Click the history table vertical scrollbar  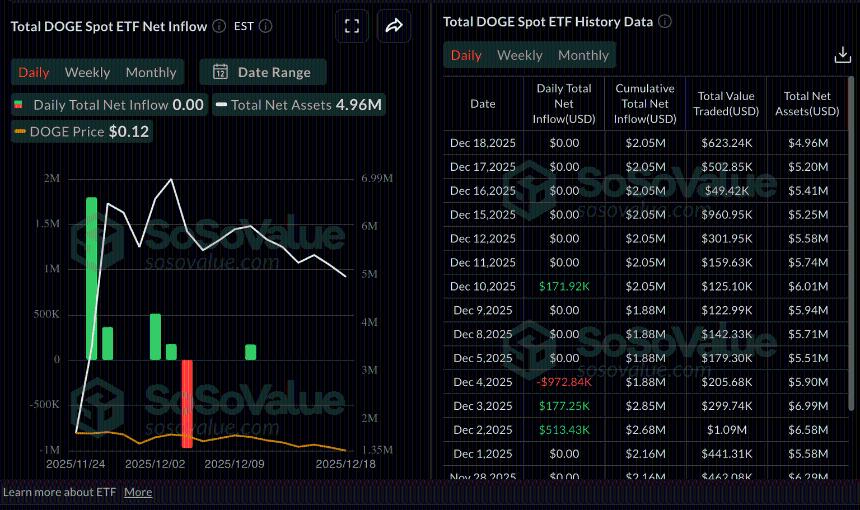(851, 241)
